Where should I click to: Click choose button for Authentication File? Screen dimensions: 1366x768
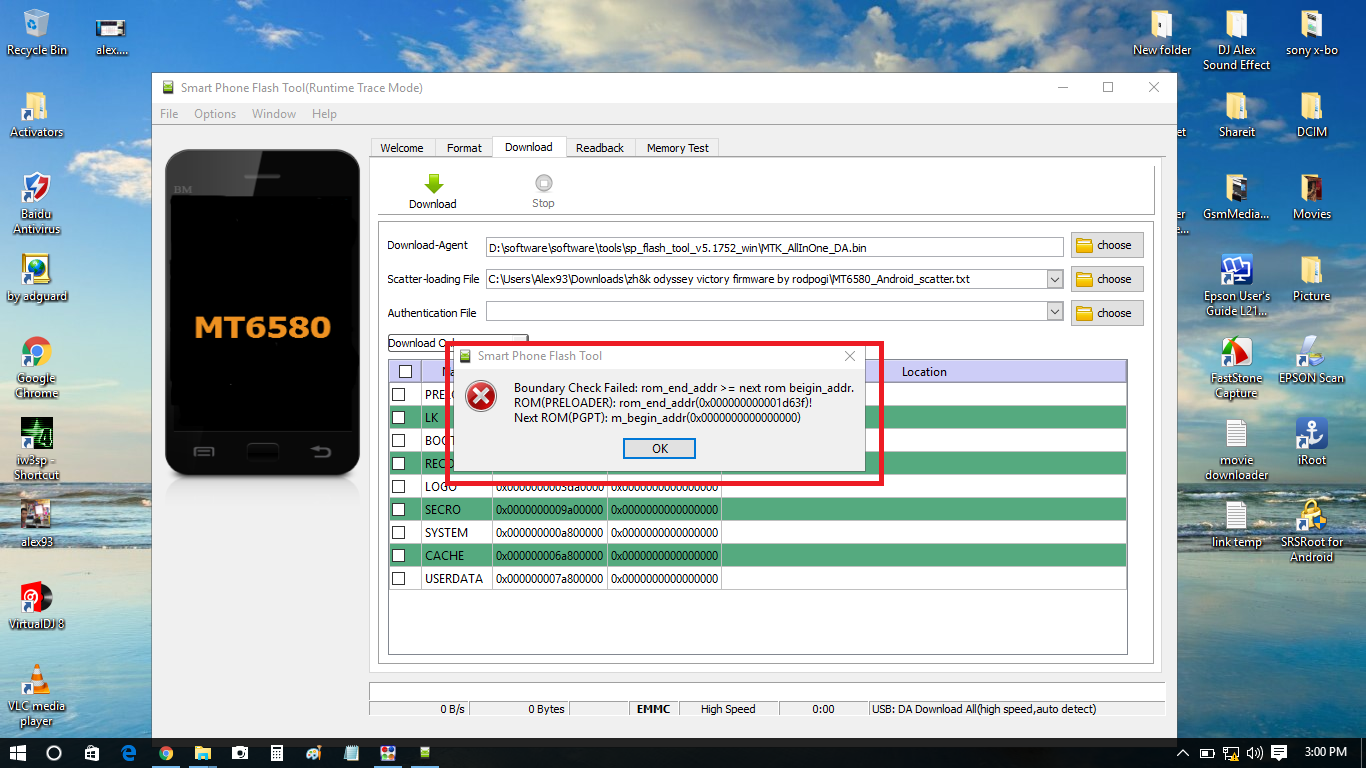(x=1107, y=313)
